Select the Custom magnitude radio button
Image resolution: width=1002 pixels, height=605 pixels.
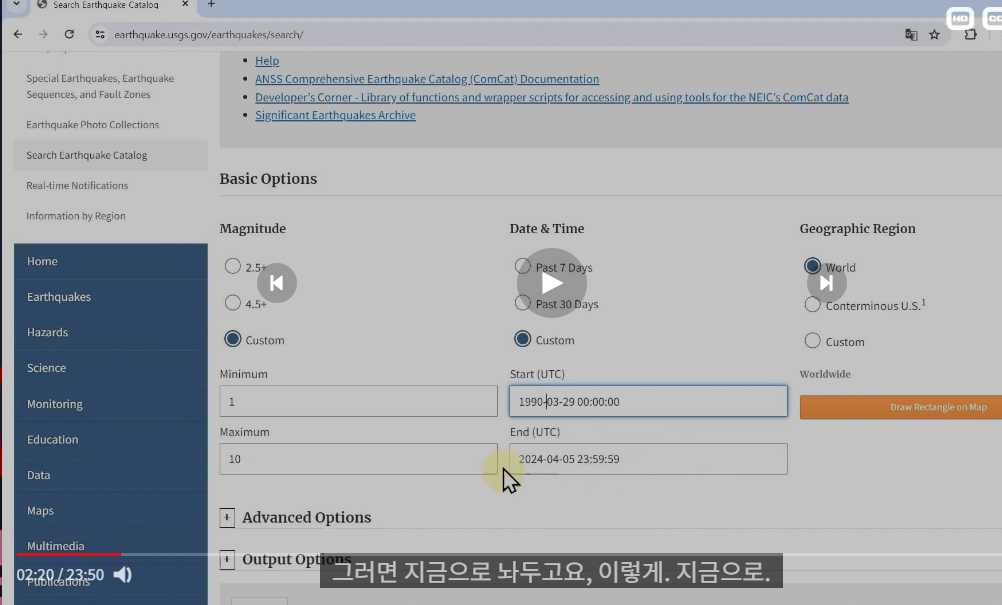tap(233, 339)
